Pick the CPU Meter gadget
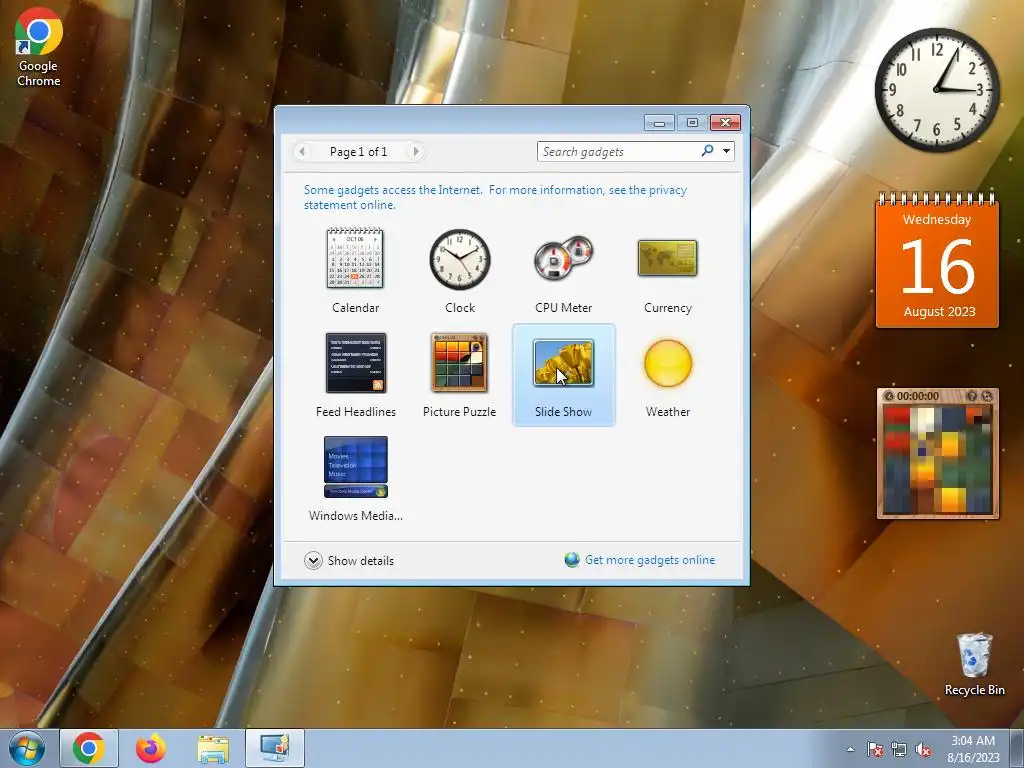This screenshot has height=768, width=1024. coord(563,259)
